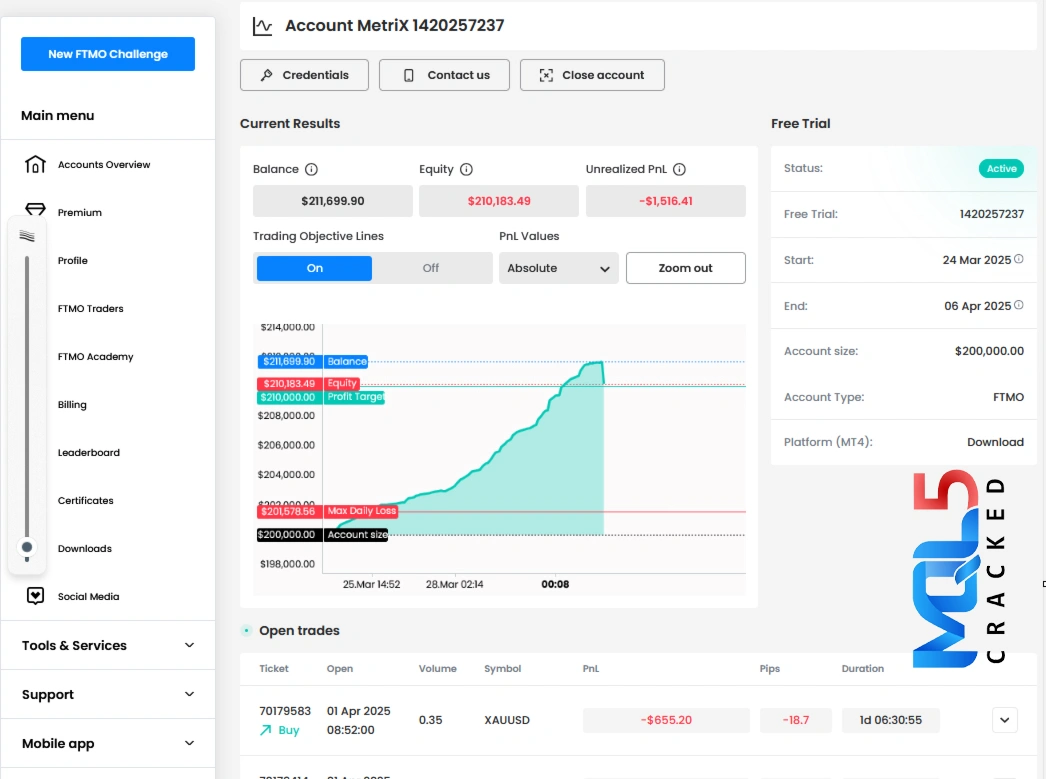Click the Balance info icon

click(x=311, y=170)
